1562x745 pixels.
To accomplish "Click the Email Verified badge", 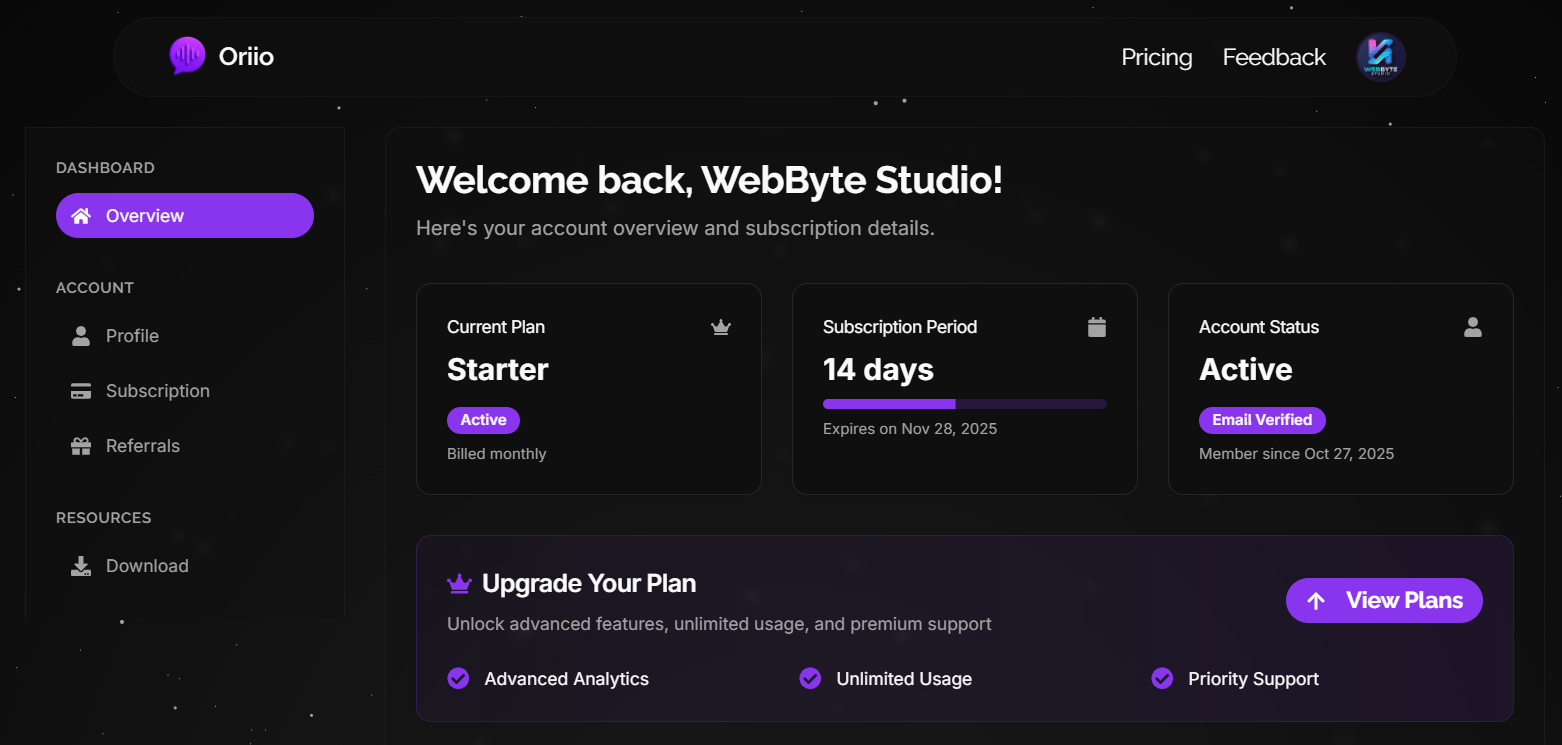I will pyautogui.click(x=1262, y=420).
